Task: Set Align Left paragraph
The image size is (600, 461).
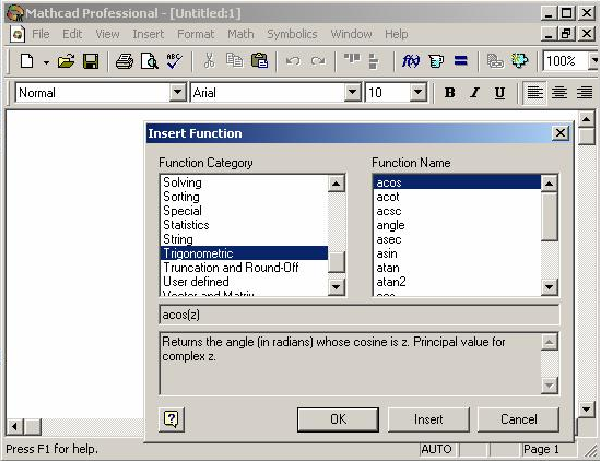Action: 535,92
